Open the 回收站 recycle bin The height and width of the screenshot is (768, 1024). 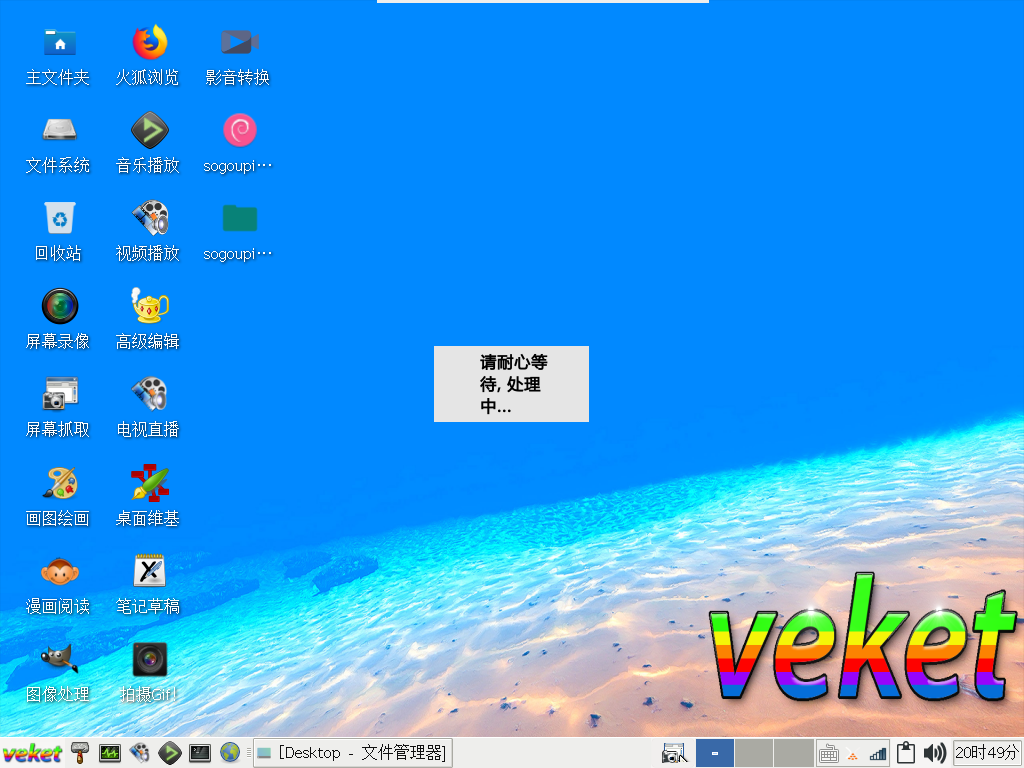pos(59,217)
